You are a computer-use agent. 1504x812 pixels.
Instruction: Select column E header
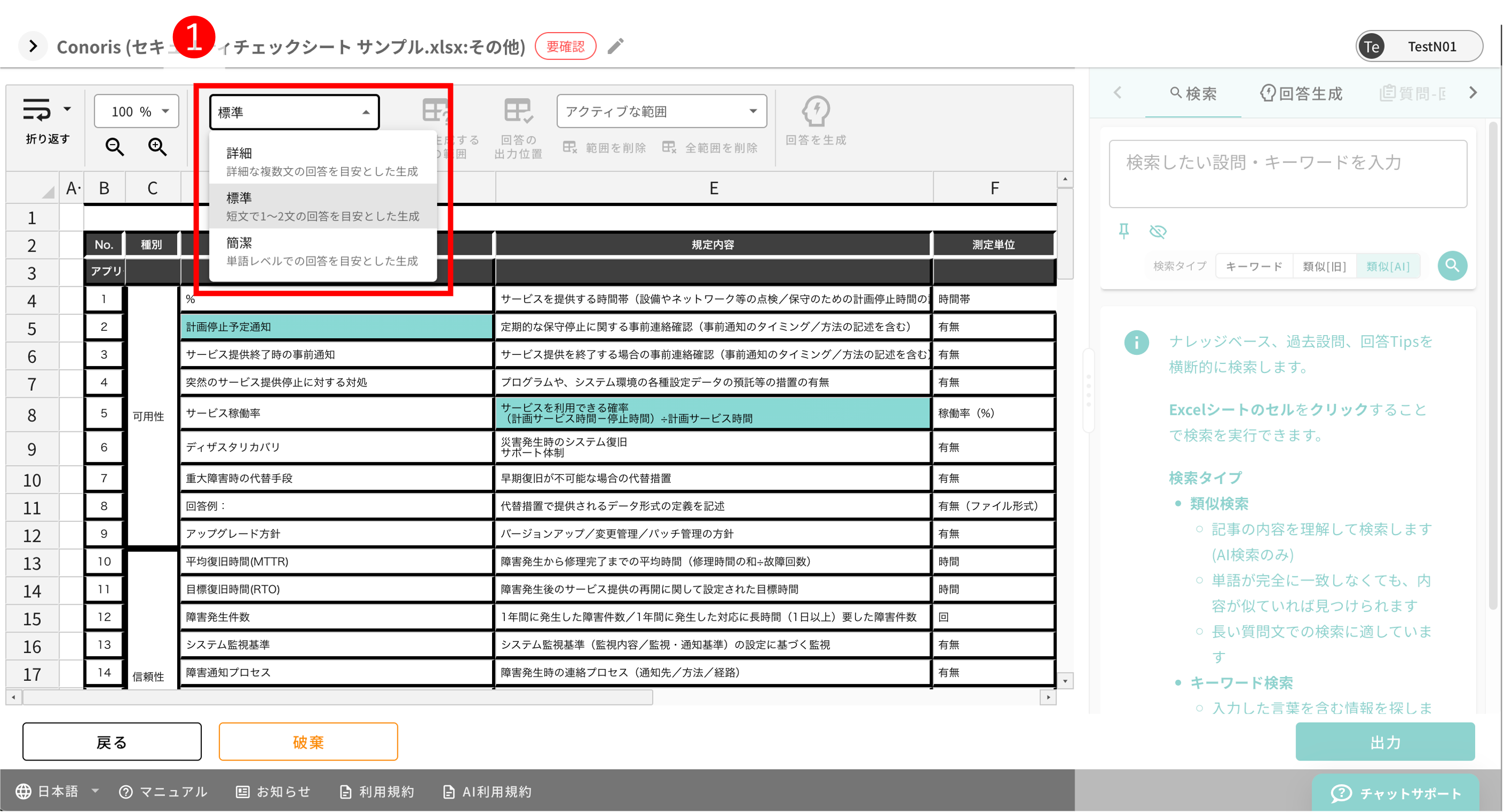point(714,188)
